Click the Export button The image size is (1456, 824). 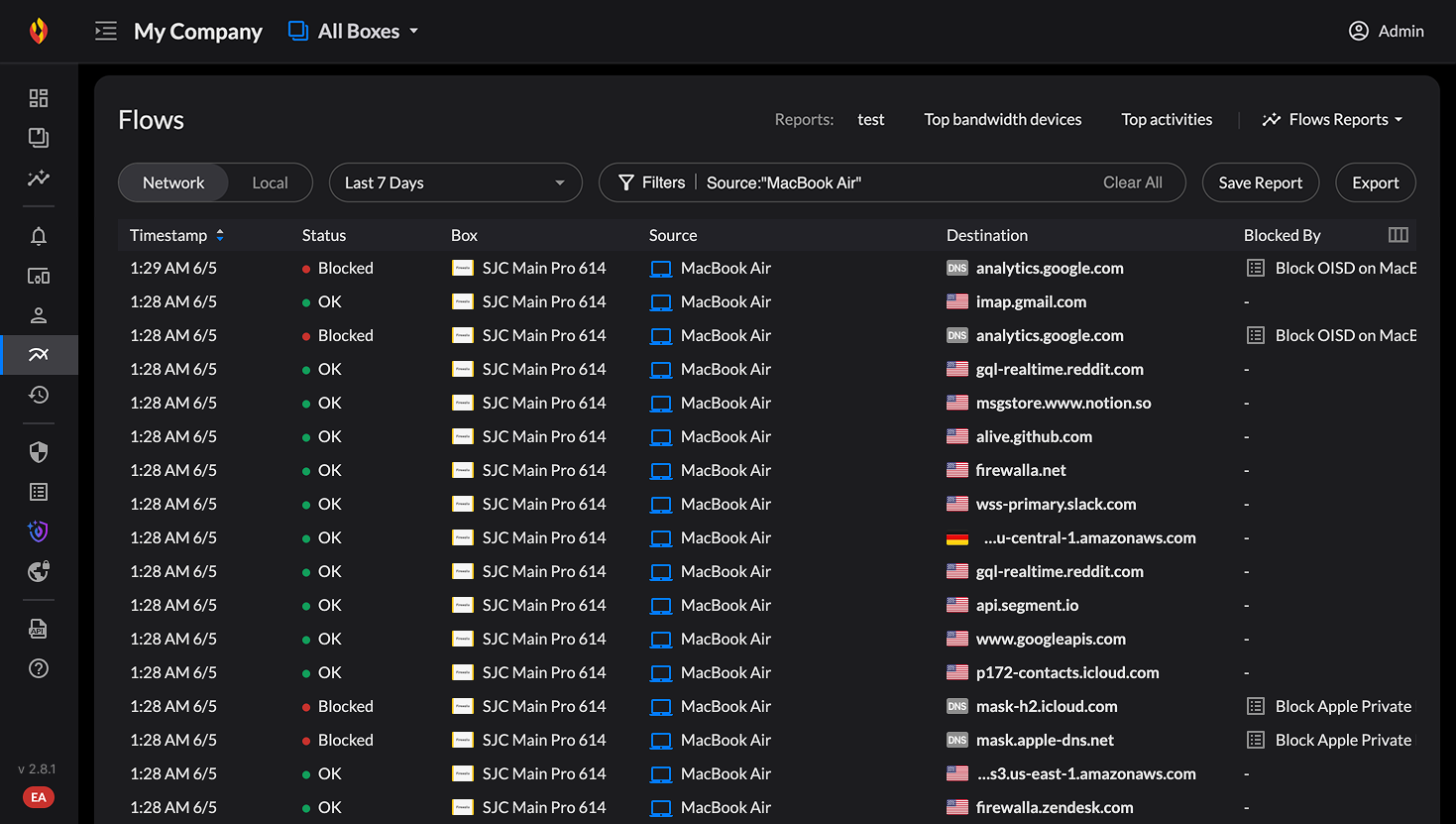[x=1376, y=182]
